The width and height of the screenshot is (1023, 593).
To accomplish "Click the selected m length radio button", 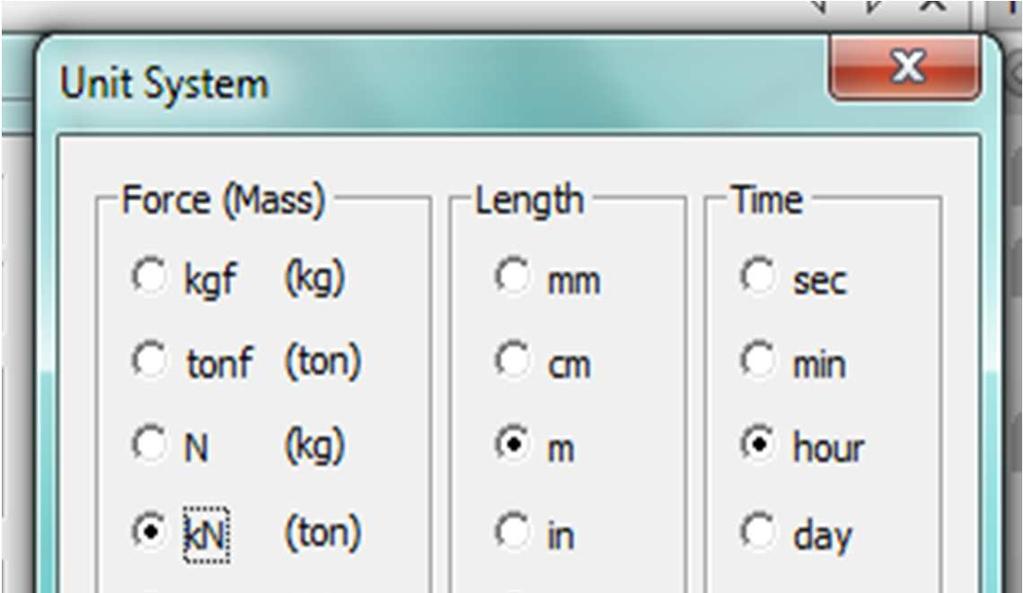I will click(513, 444).
